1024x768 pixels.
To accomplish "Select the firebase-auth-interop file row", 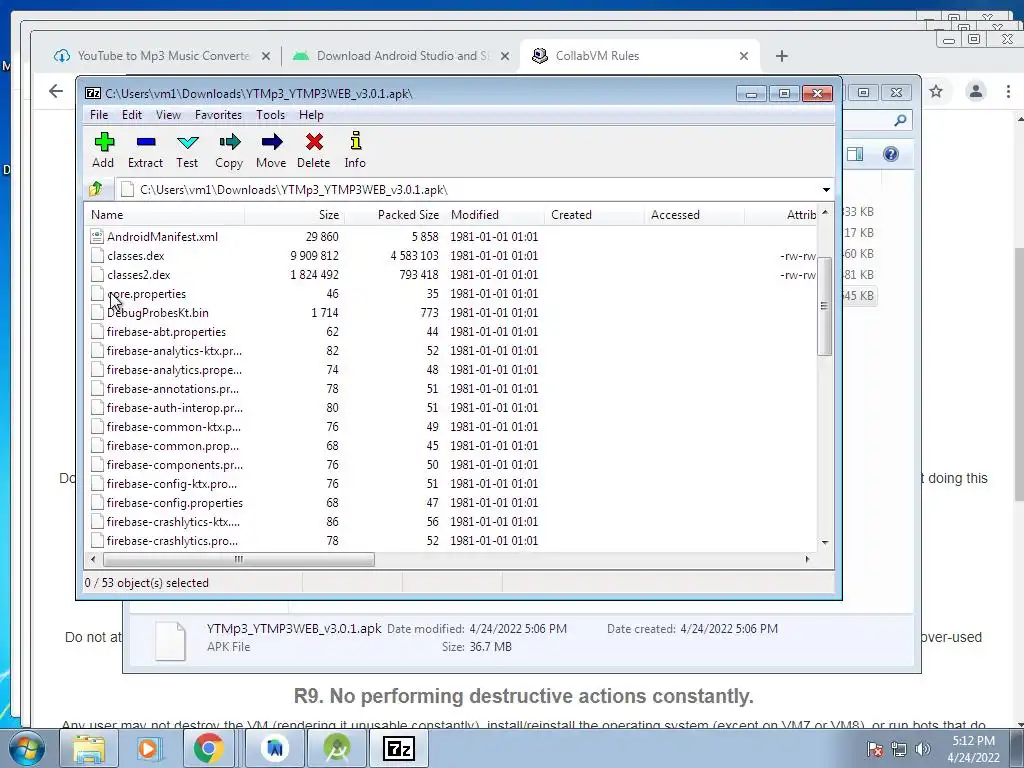I will pos(451,408).
